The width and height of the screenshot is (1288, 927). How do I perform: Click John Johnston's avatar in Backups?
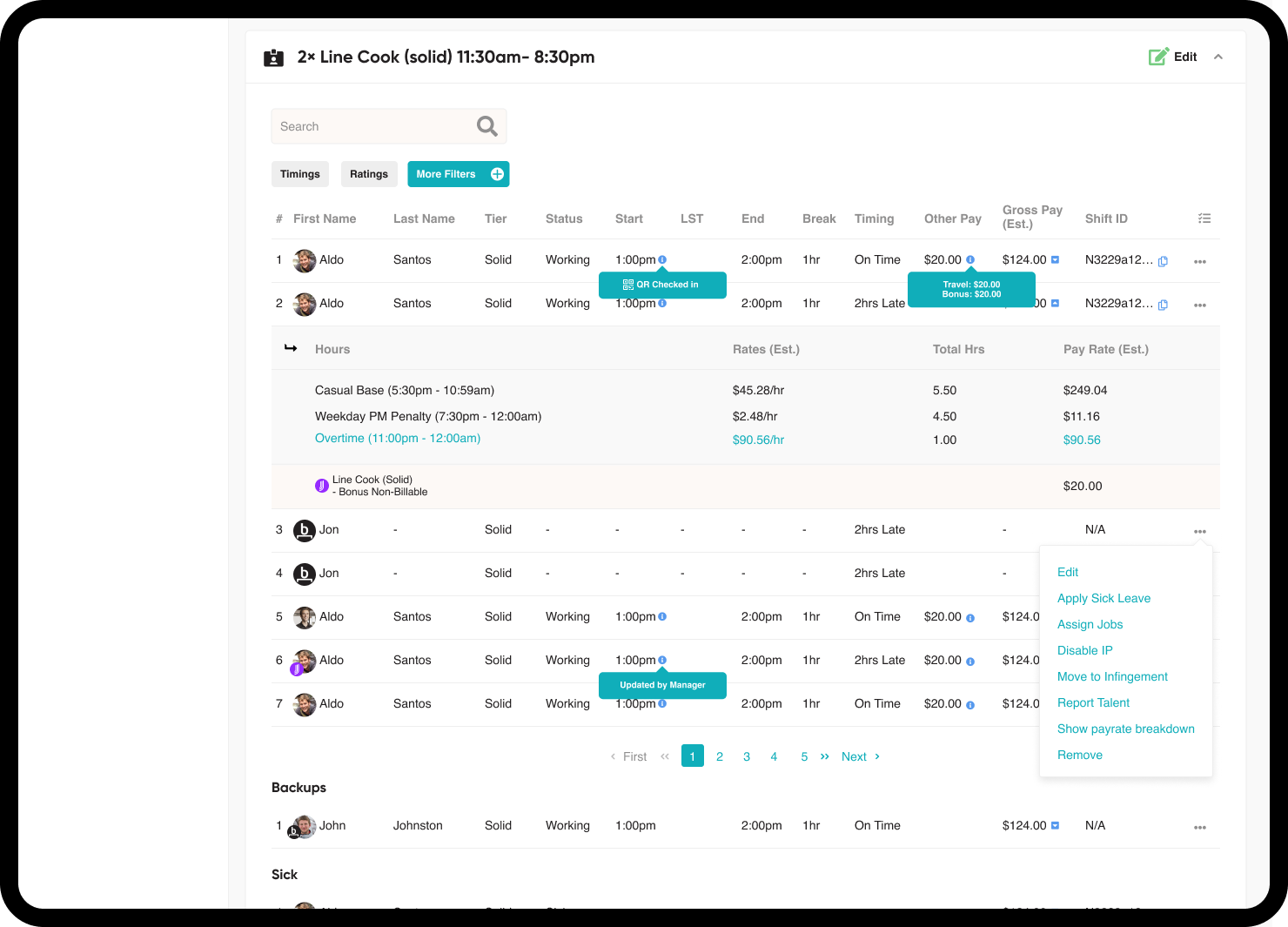tap(303, 827)
